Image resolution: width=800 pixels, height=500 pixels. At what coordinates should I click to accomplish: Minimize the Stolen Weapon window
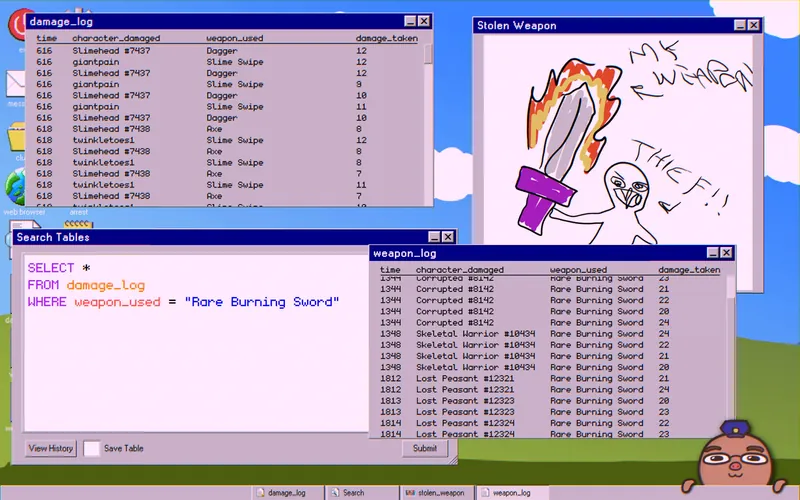click(740, 25)
